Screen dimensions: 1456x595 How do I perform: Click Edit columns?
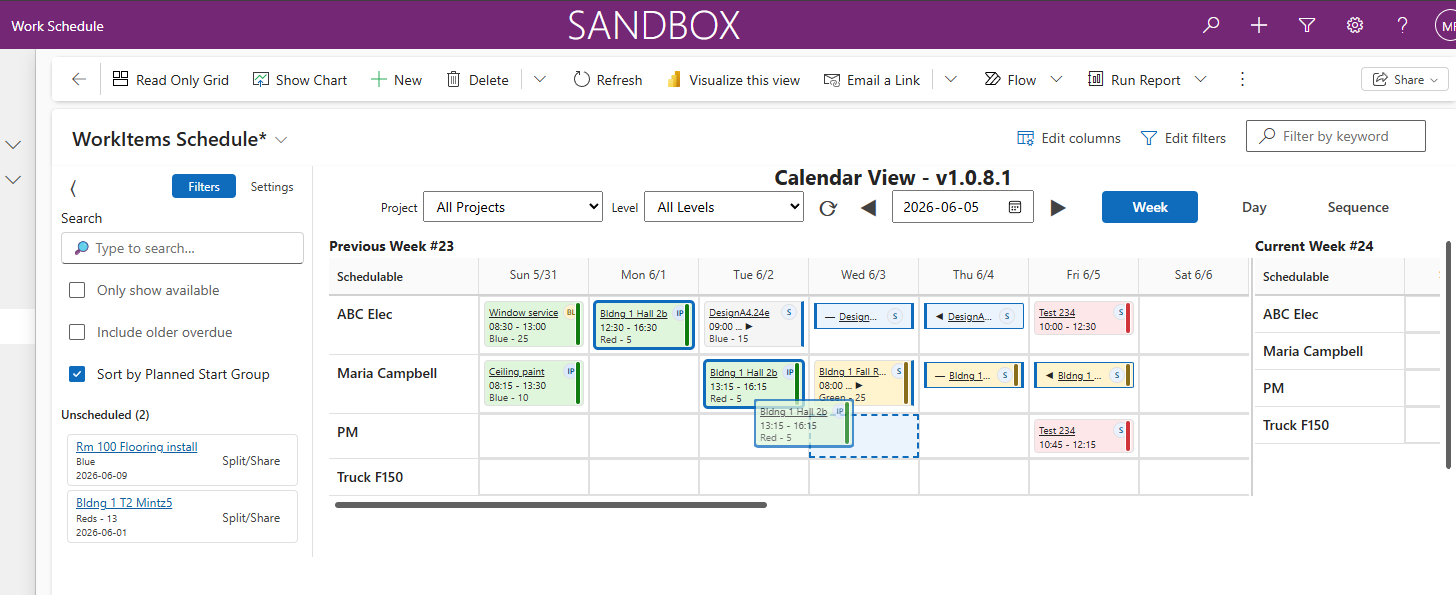[1069, 138]
